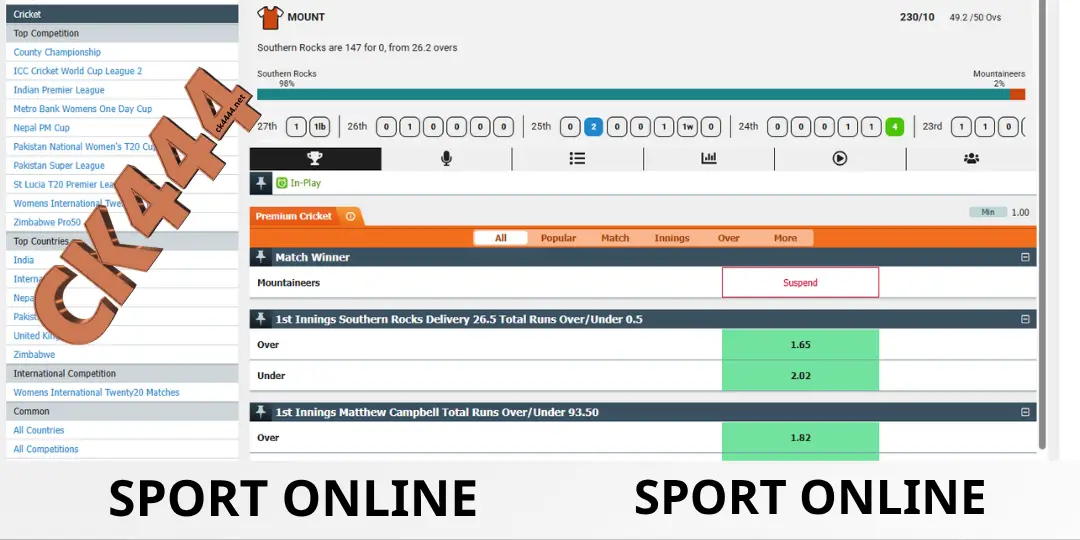This screenshot has width=1080, height=540.
Task: Open Nepal PM Cup competition
Action: [x=41, y=127]
